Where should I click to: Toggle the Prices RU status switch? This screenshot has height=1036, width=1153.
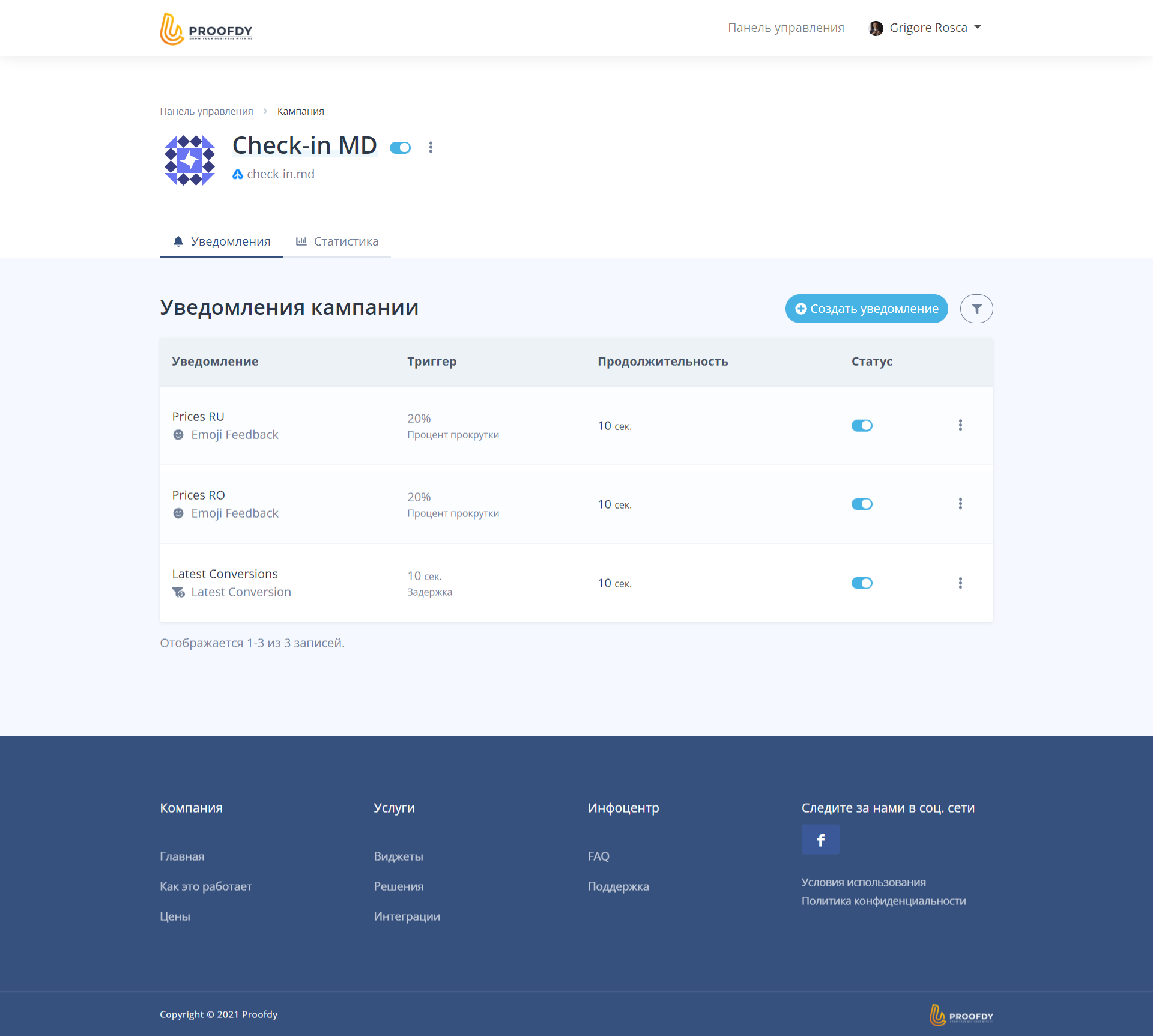(862, 426)
